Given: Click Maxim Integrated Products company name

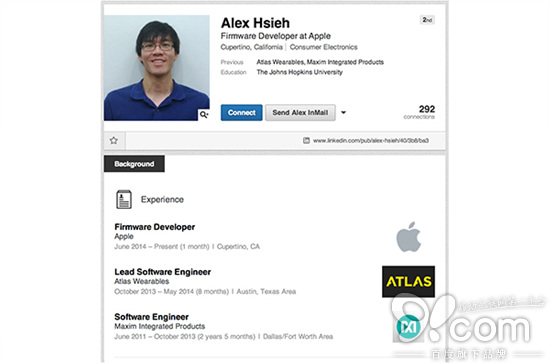Looking at the screenshot, I should point(160,326).
